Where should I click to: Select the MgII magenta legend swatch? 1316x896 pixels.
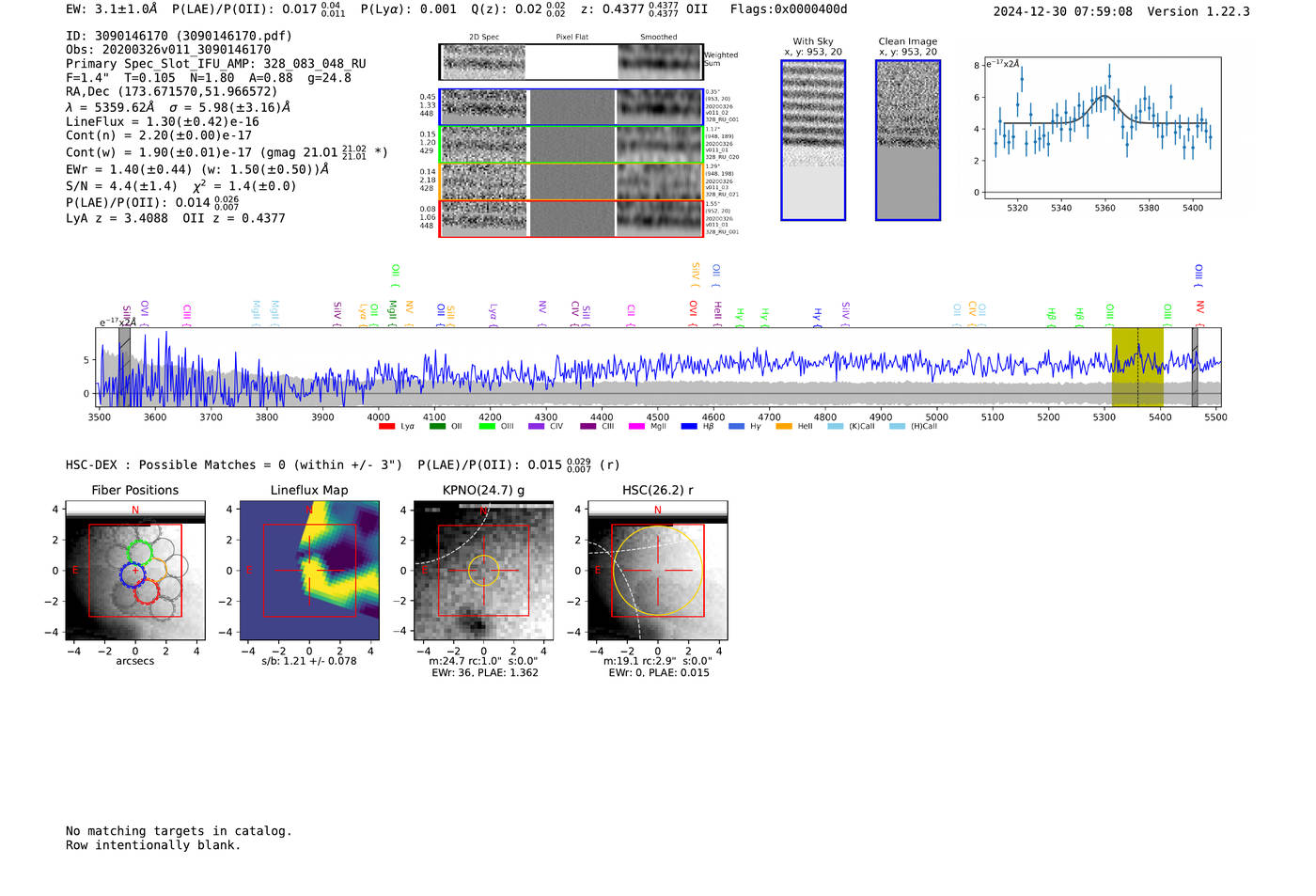pos(636,427)
